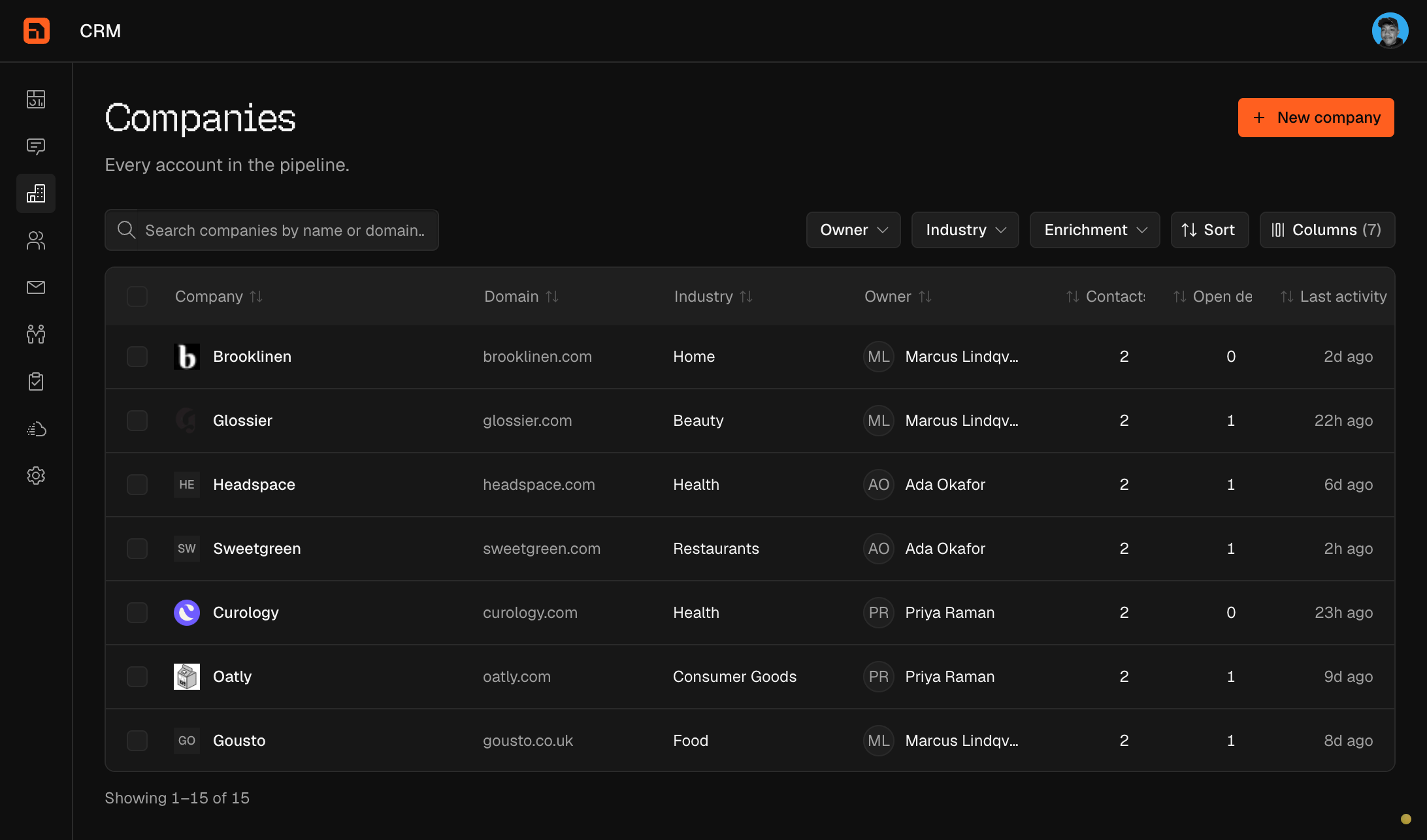Open the tasks clipboard icon in sidebar

coord(36,381)
